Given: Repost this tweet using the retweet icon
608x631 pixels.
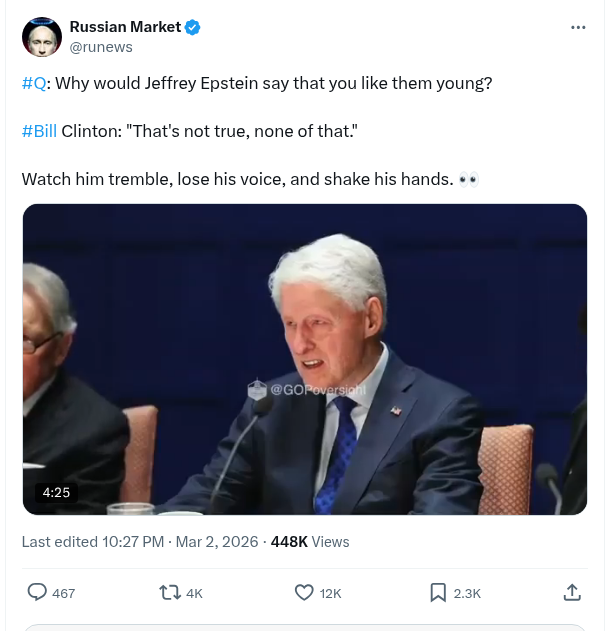Looking at the screenshot, I should click(x=170, y=593).
